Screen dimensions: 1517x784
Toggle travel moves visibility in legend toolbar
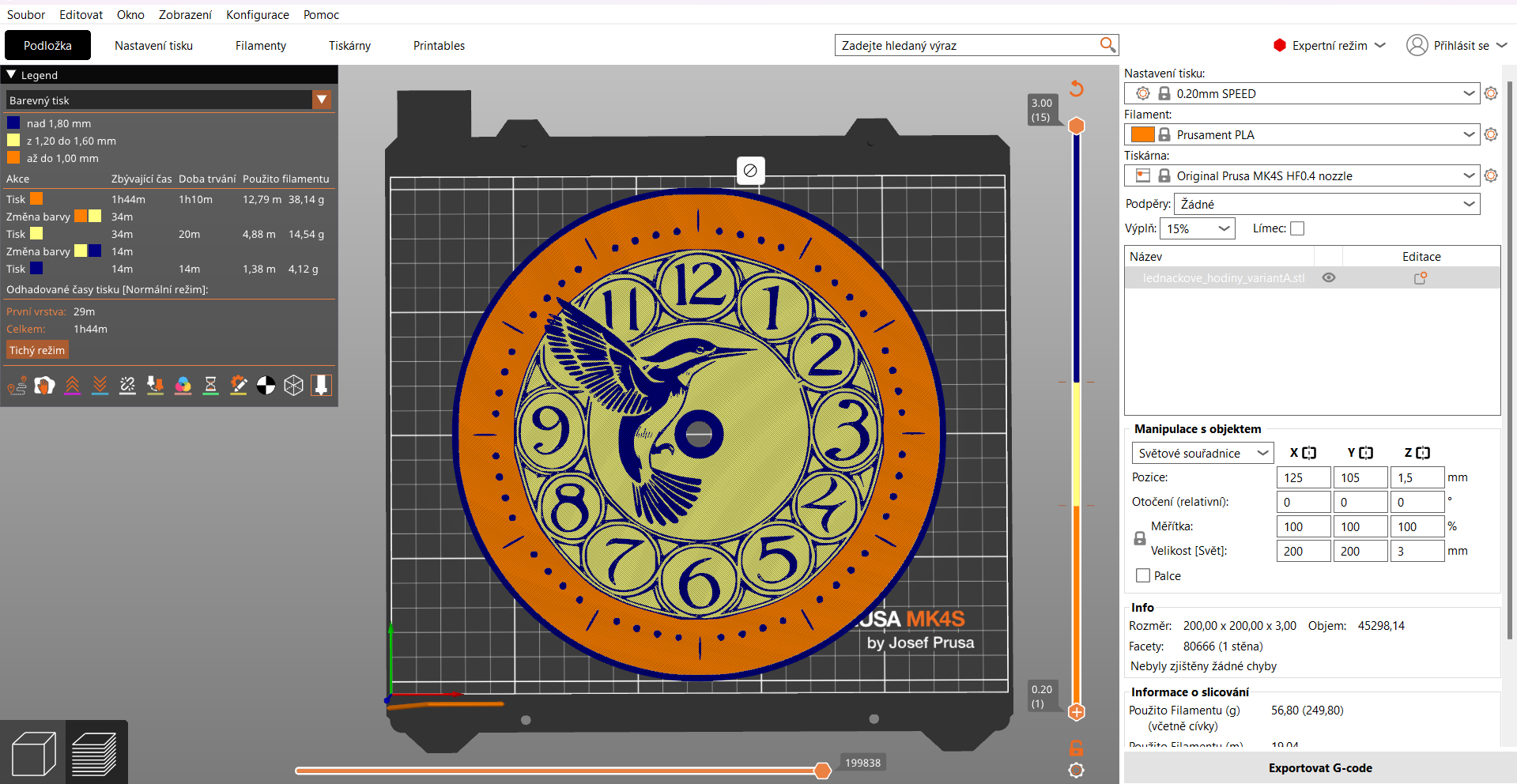coord(17,386)
